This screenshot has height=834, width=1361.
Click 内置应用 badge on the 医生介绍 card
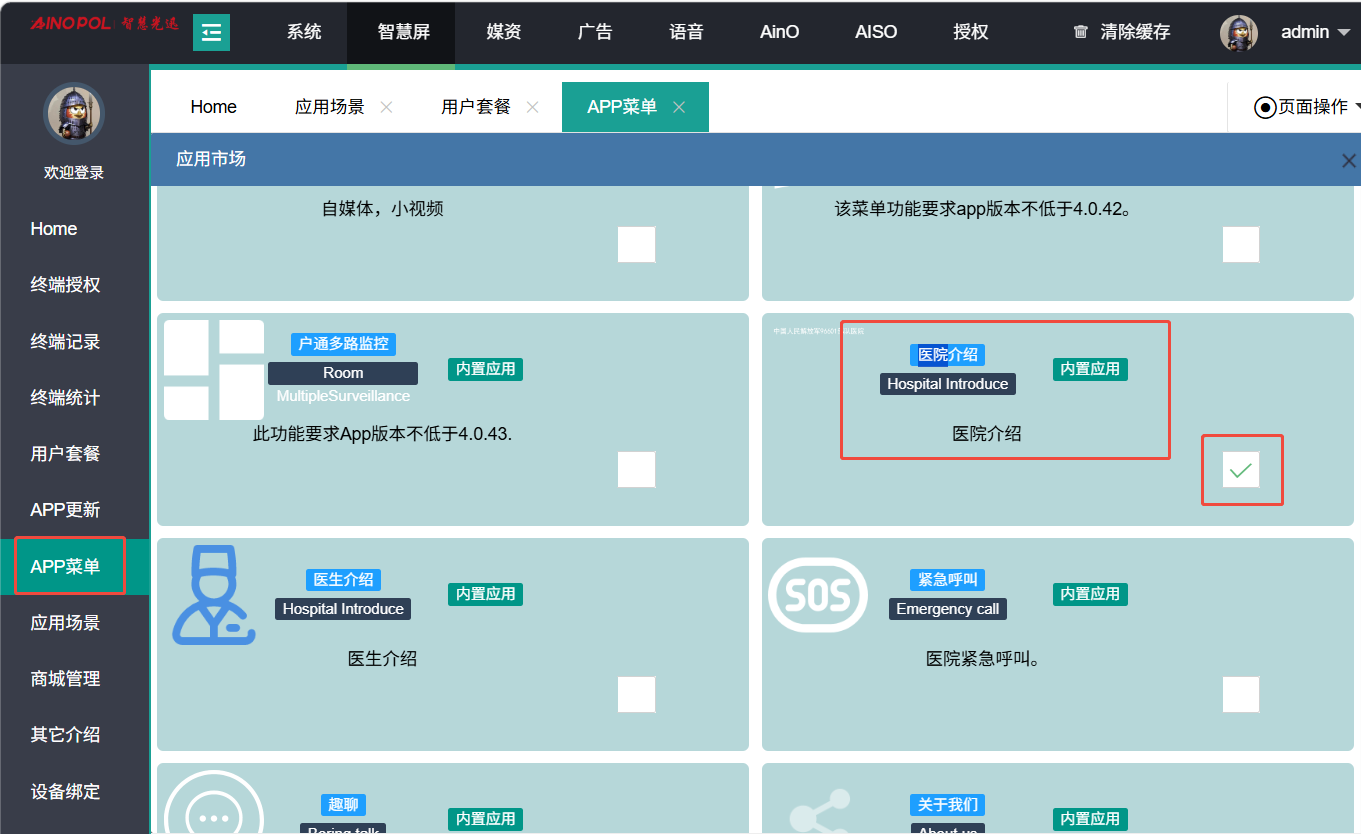[486, 594]
